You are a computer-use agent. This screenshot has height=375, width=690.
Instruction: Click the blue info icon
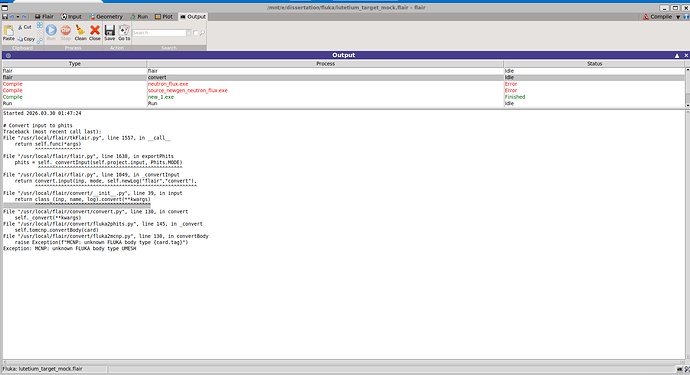coord(686,17)
